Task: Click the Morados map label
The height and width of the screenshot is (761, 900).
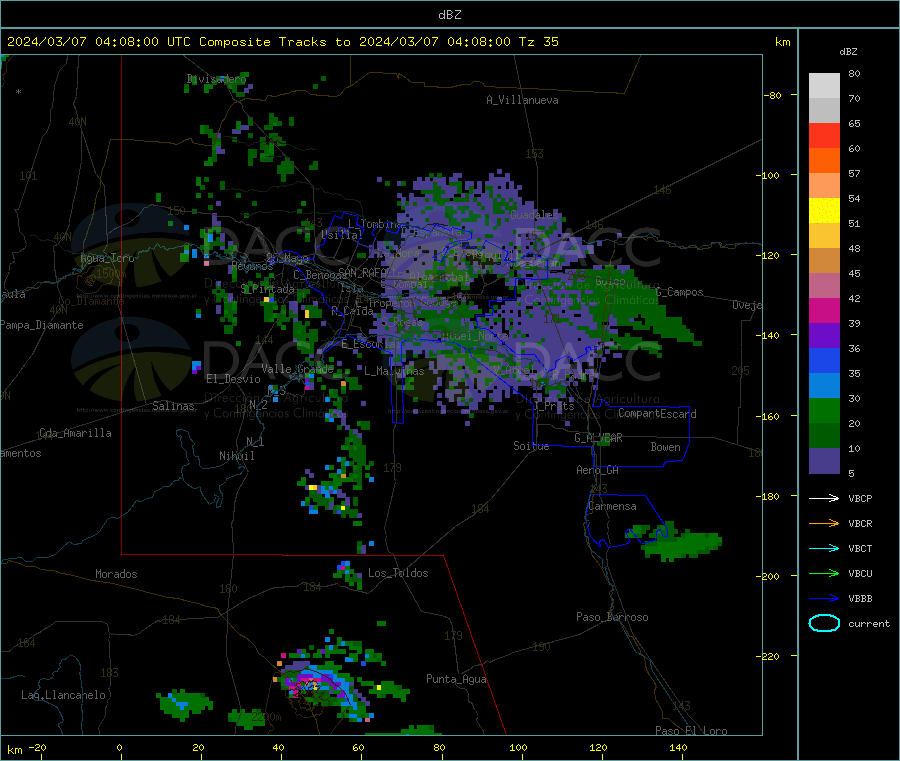Action: pyautogui.click(x=116, y=574)
